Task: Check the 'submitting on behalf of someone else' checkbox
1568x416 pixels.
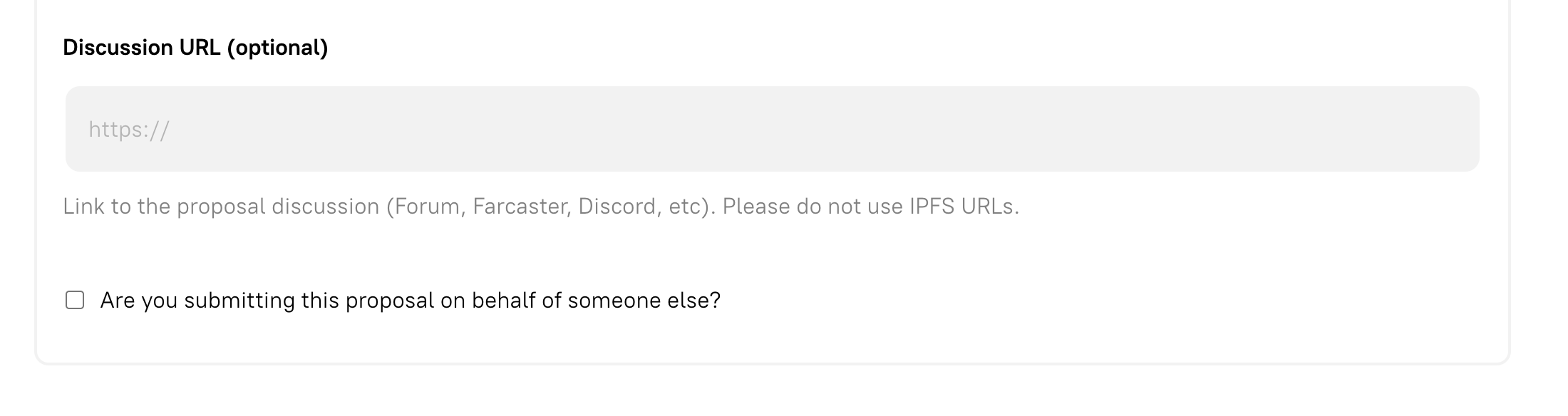Action: 75,301
